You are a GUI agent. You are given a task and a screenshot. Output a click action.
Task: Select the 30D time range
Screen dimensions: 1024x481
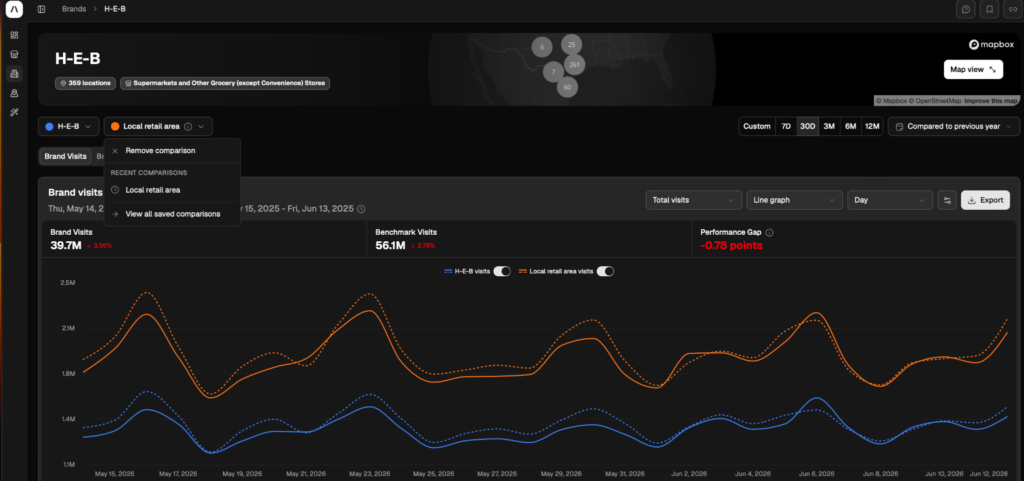point(808,127)
